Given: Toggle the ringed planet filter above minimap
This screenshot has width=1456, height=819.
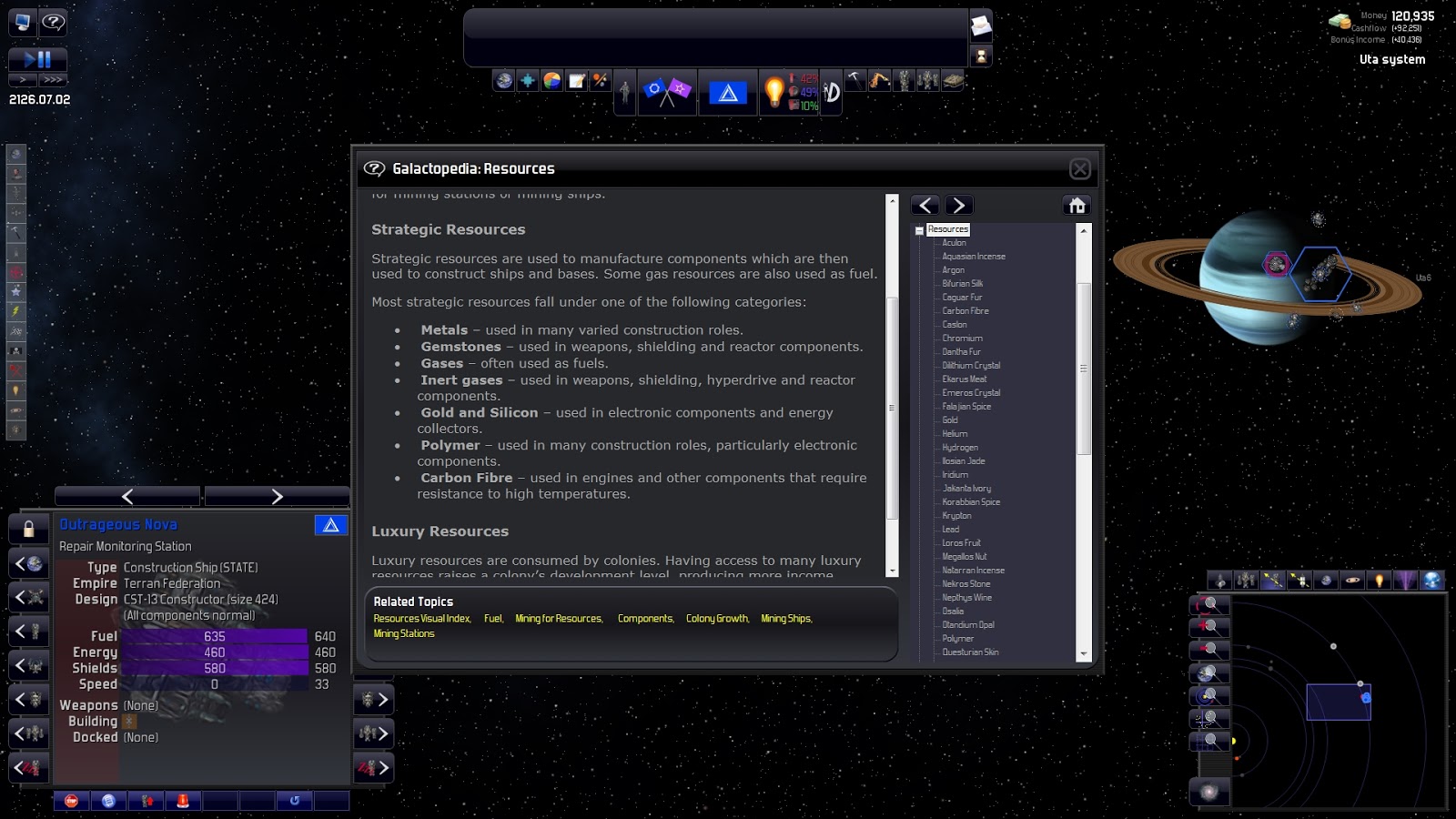Looking at the screenshot, I should pos(1353,580).
